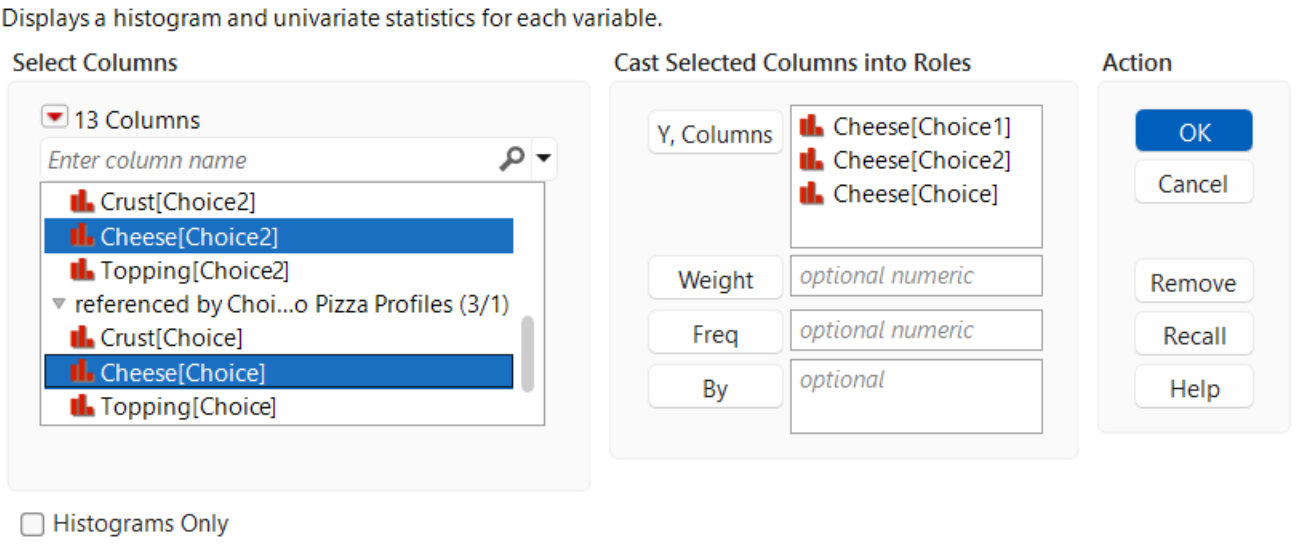Focus the Enter column name field

(x=270, y=160)
